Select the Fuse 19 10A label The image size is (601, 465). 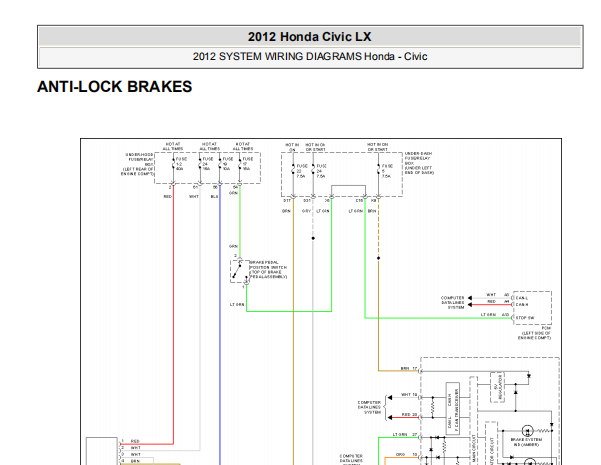click(228, 164)
